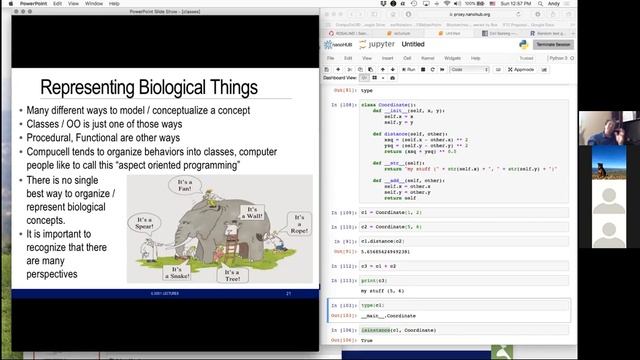Select the isinstance(c1, Coordinate) cell
The image size is (640, 360).
[464, 330]
